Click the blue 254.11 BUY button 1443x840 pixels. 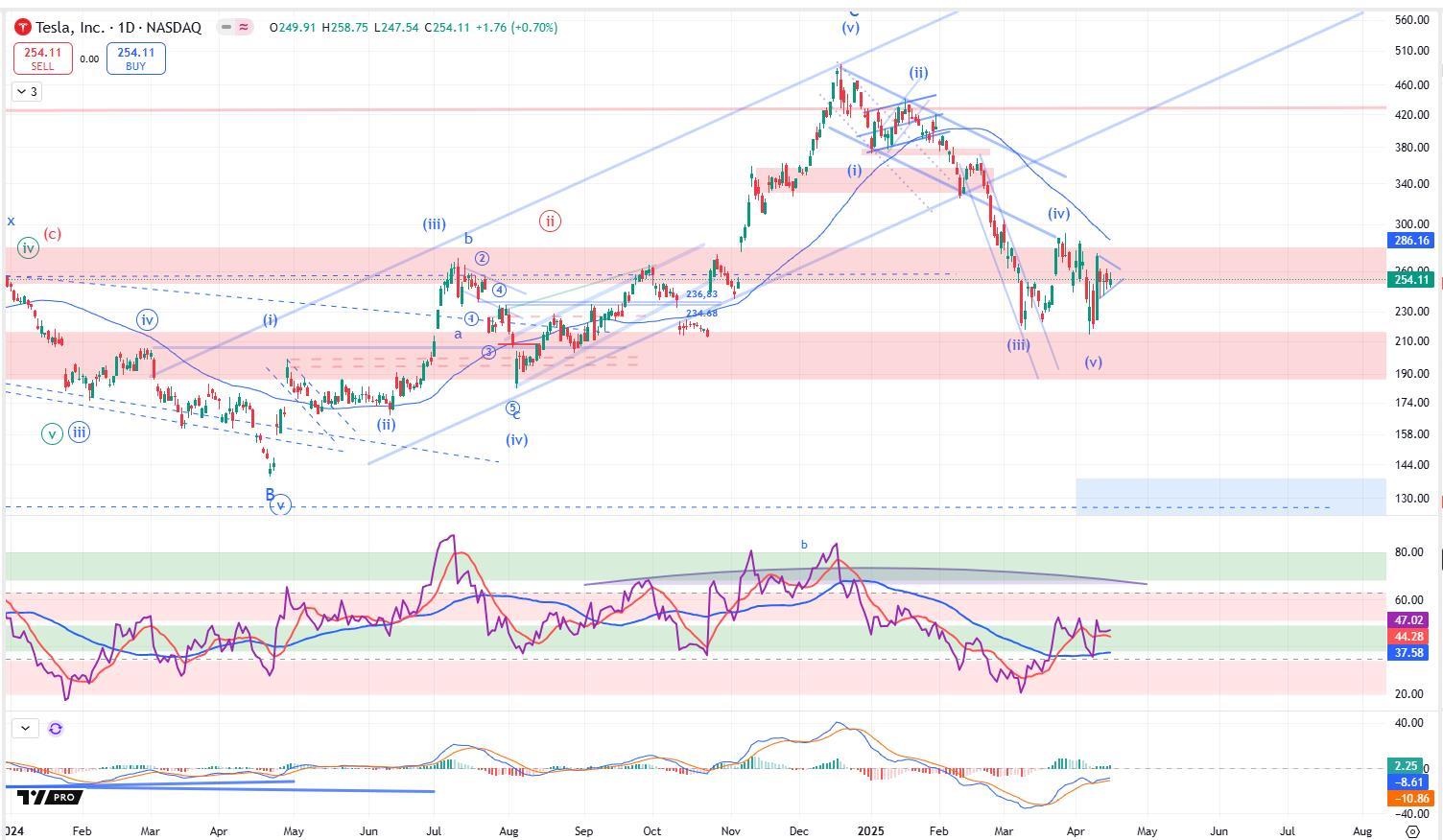coord(136,58)
